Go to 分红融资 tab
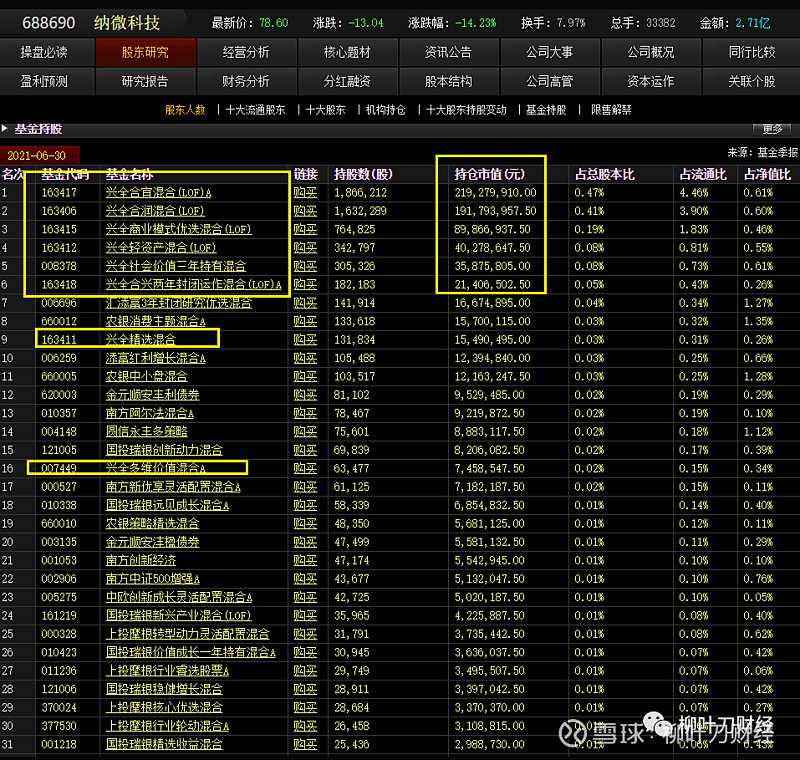 [347, 82]
